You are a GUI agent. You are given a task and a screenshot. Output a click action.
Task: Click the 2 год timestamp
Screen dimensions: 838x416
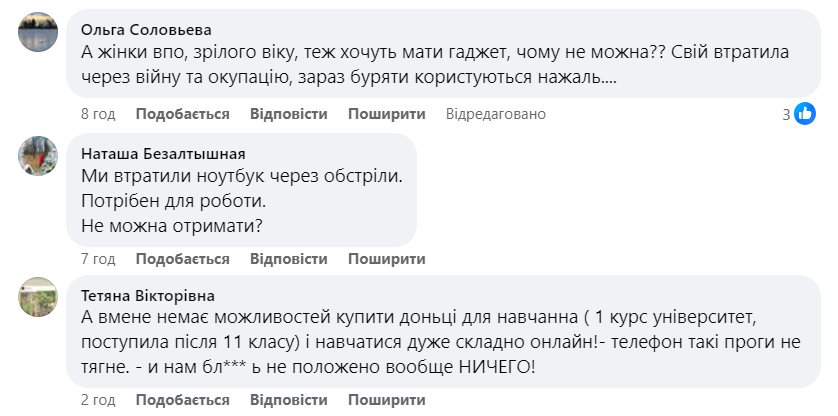click(97, 400)
